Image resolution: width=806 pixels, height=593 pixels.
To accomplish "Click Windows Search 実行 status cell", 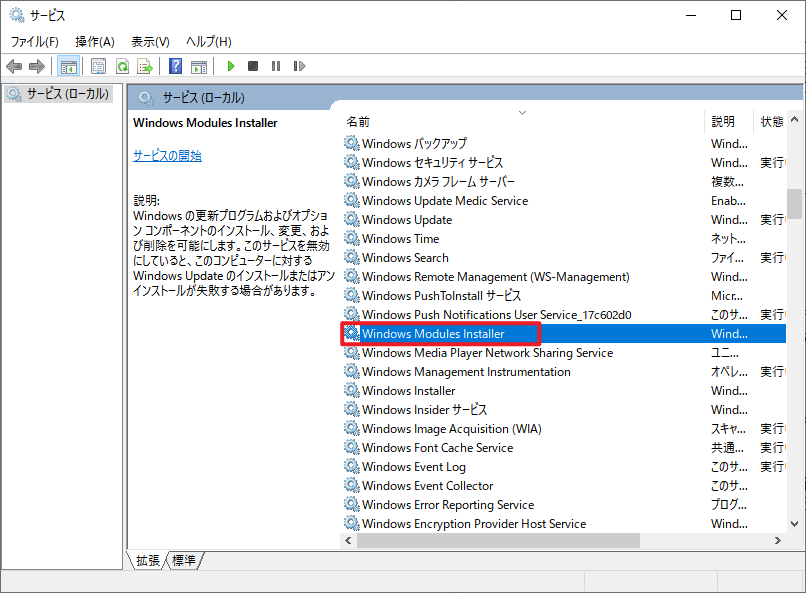I will pyautogui.click(x=773, y=257).
